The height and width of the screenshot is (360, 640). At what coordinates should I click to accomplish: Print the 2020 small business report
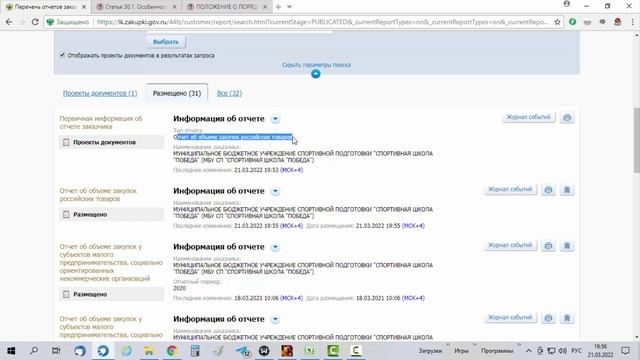(x=548, y=246)
